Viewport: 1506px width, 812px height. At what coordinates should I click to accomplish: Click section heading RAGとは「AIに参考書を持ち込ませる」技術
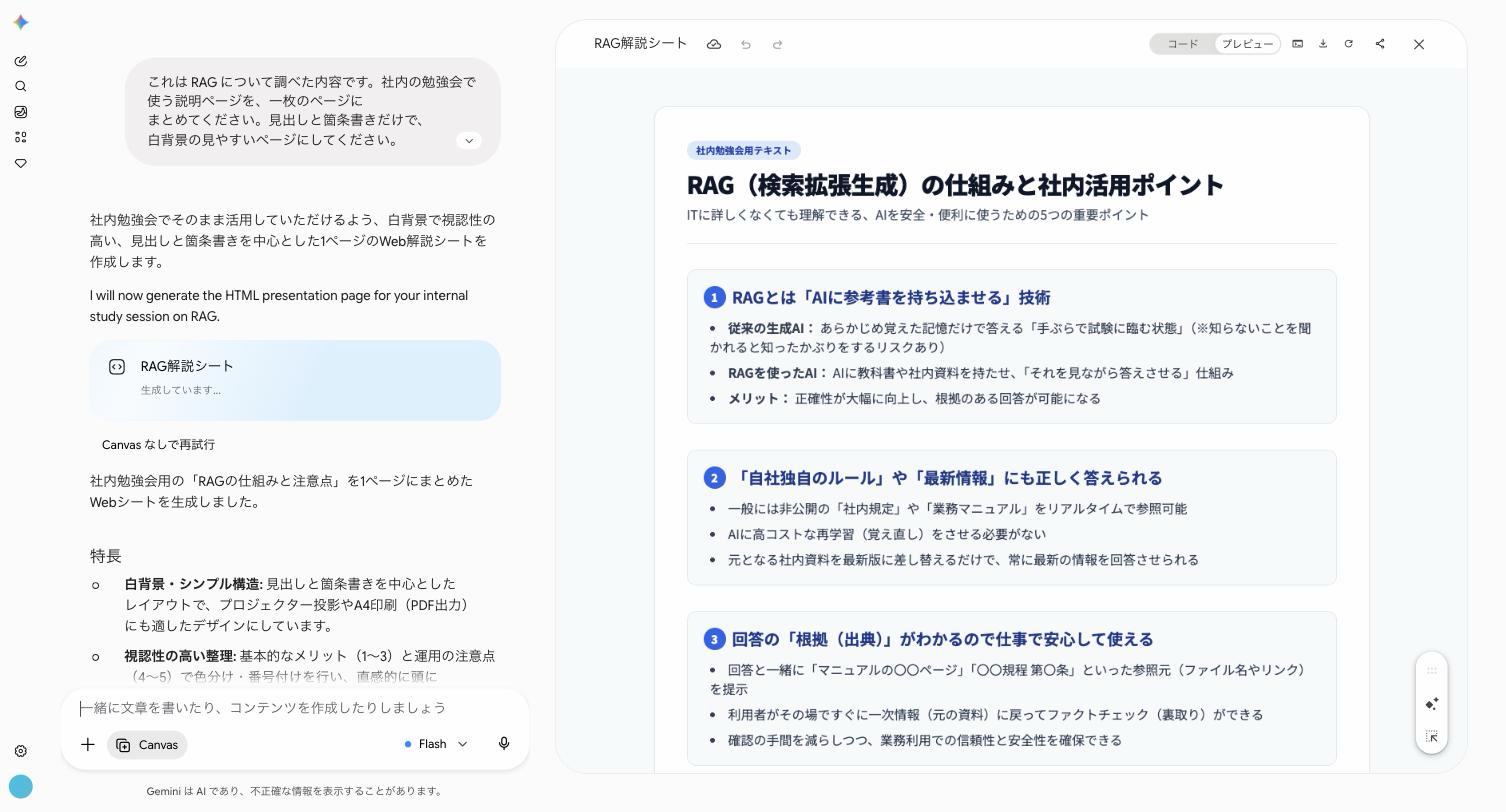pyautogui.click(x=891, y=298)
